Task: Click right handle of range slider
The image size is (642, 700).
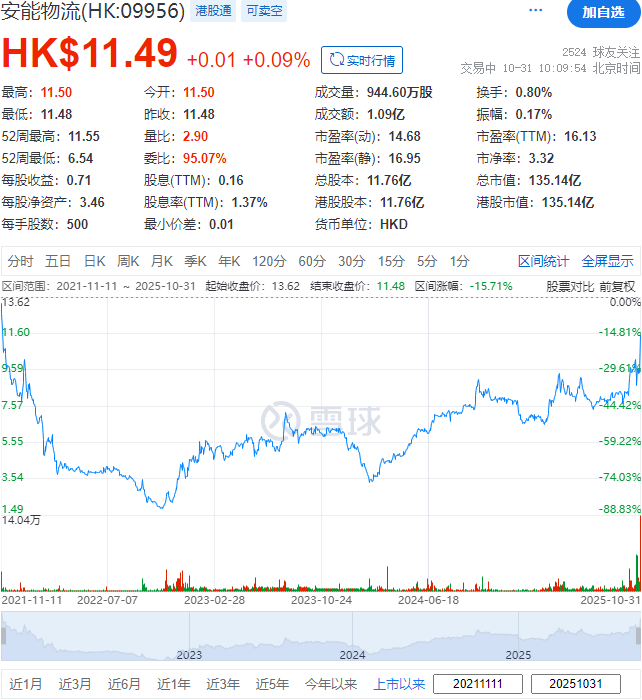Action: tap(638, 635)
